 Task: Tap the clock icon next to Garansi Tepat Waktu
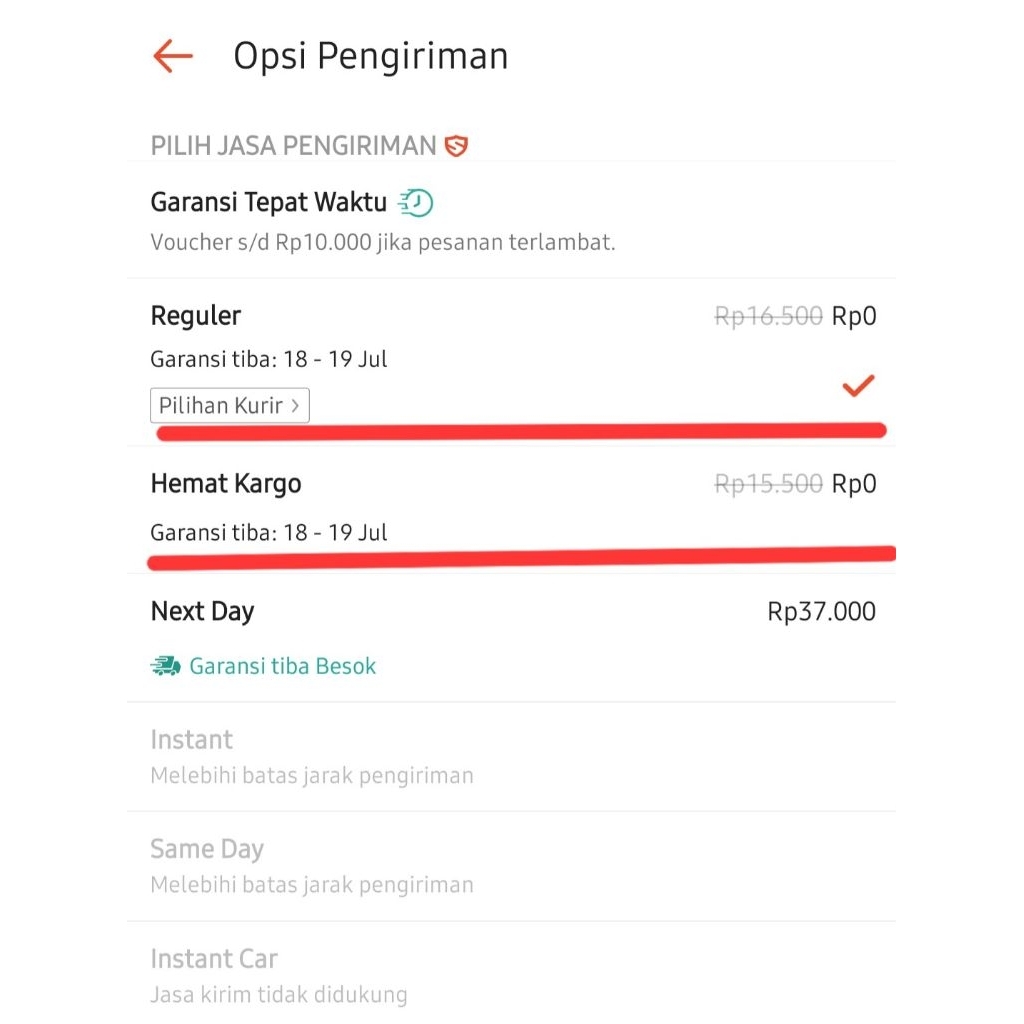click(421, 201)
